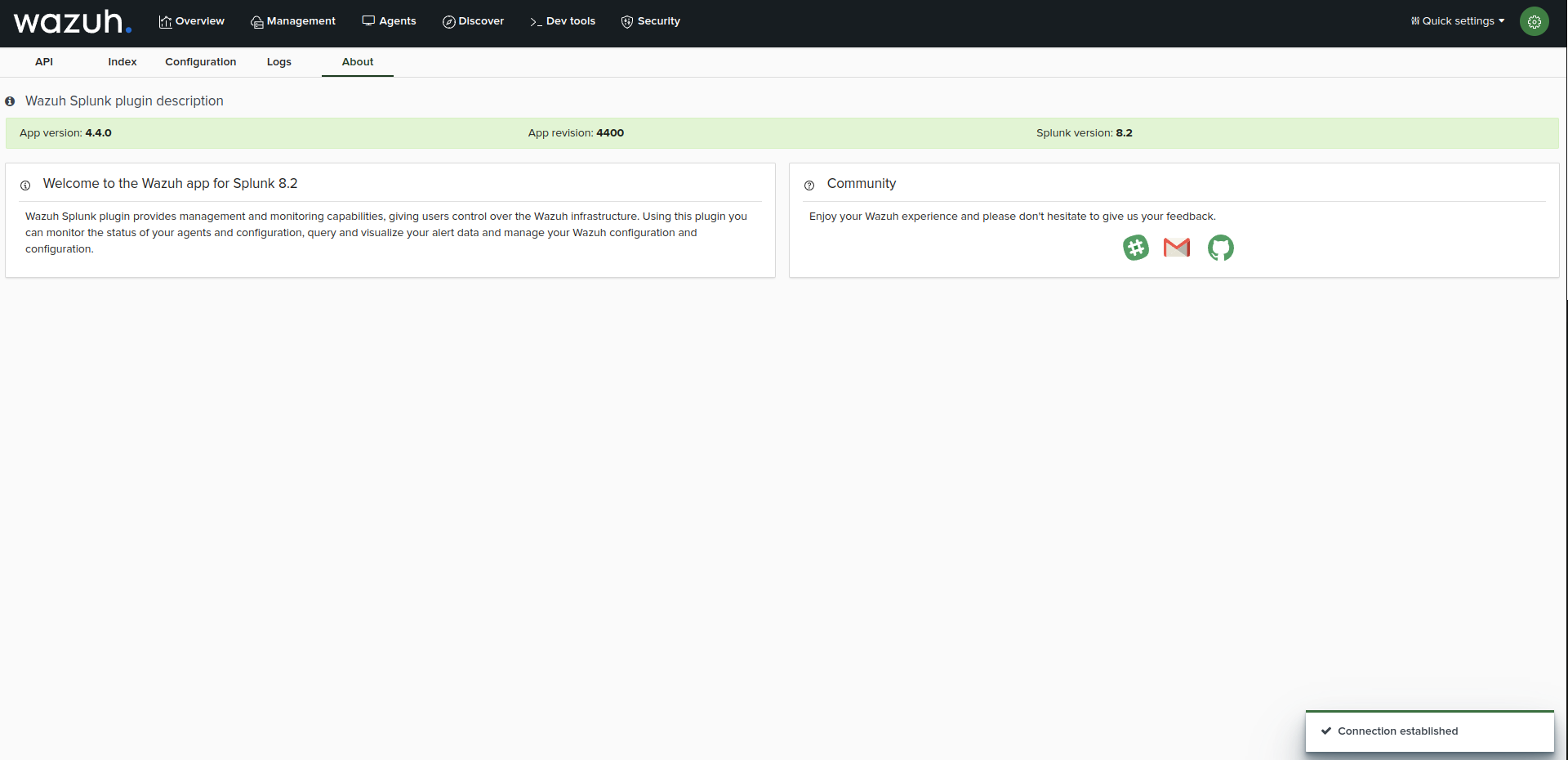Click the Dev tools terminal icon
Screen dimensions: 1568x760
pyautogui.click(x=535, y=22)
